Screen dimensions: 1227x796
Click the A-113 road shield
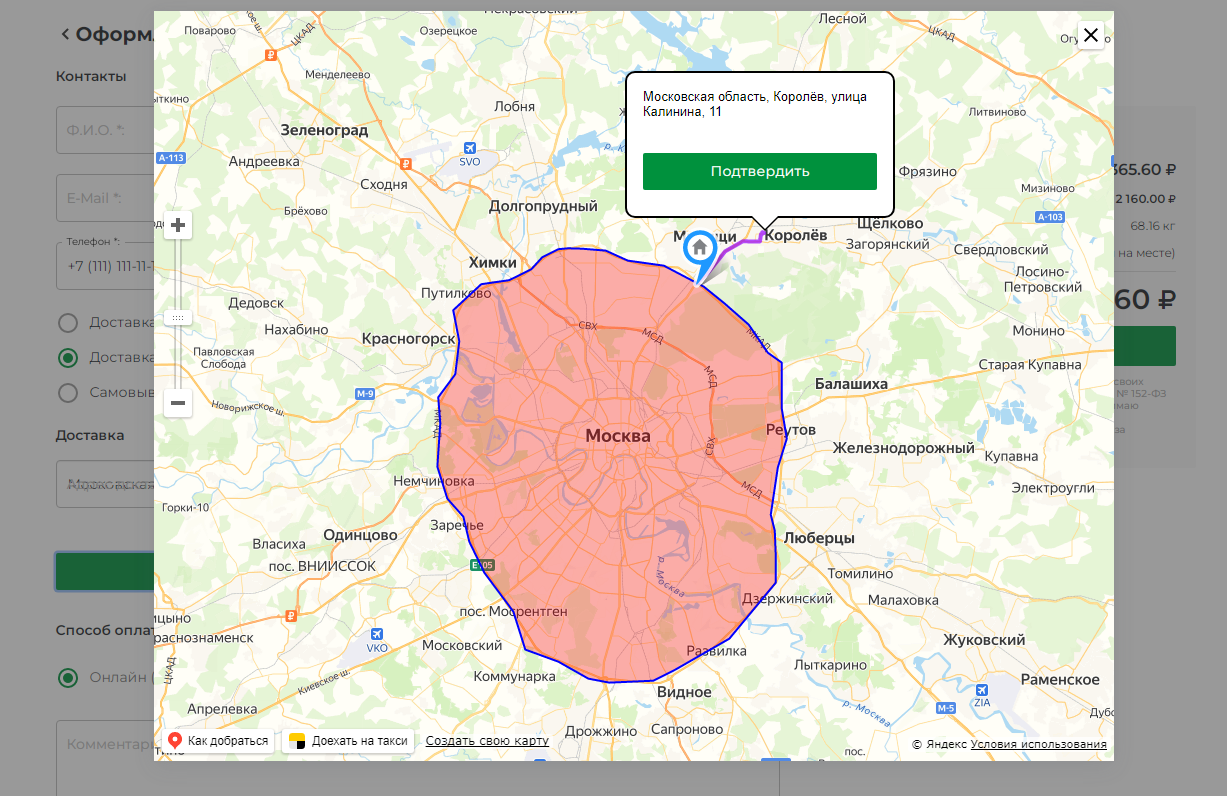[x=171, y=158]
